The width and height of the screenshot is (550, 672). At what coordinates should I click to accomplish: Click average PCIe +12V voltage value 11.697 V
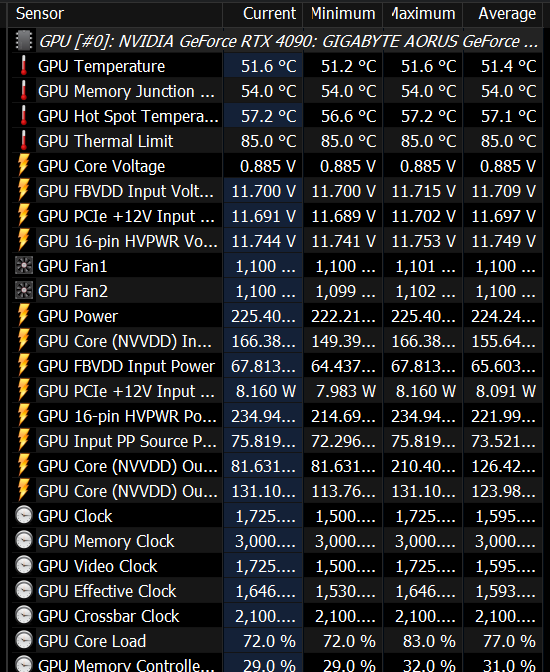(x=504, y=216)
